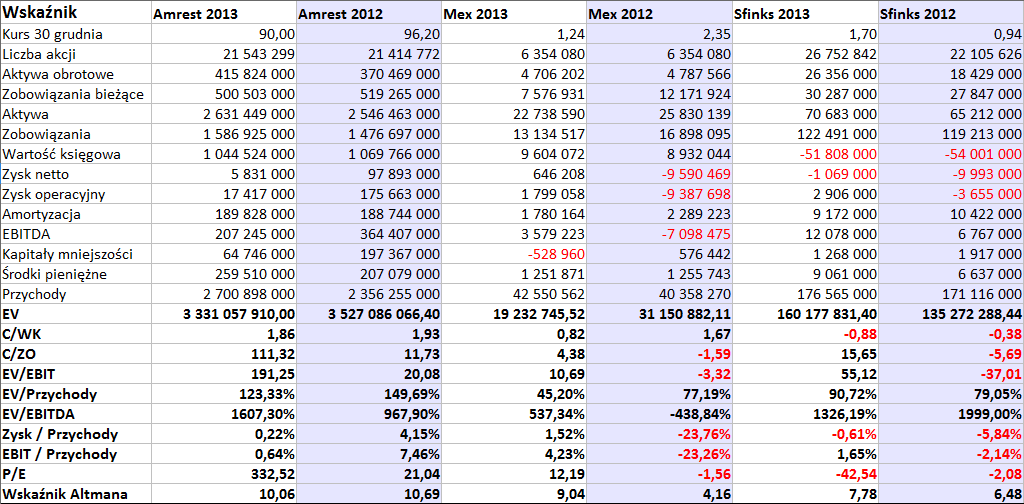Click the EV cell 3 331 057 910,00
Screen dimensions: 1024x504
(223, 314)
